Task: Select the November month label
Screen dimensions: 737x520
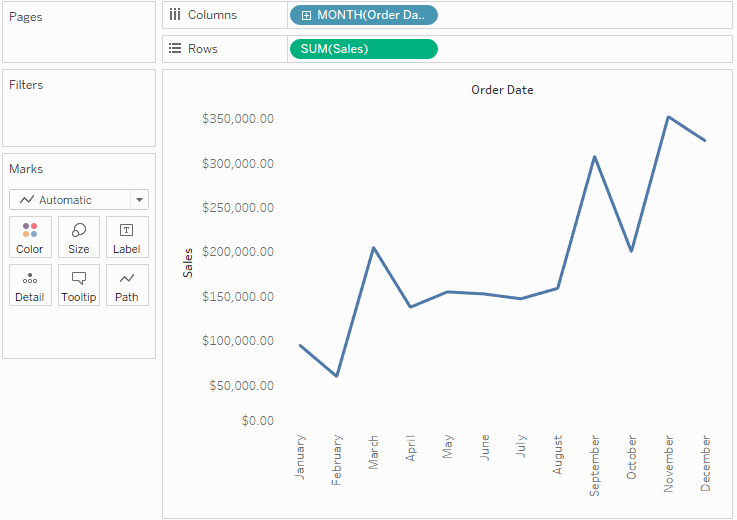Action: coord(668,464)
